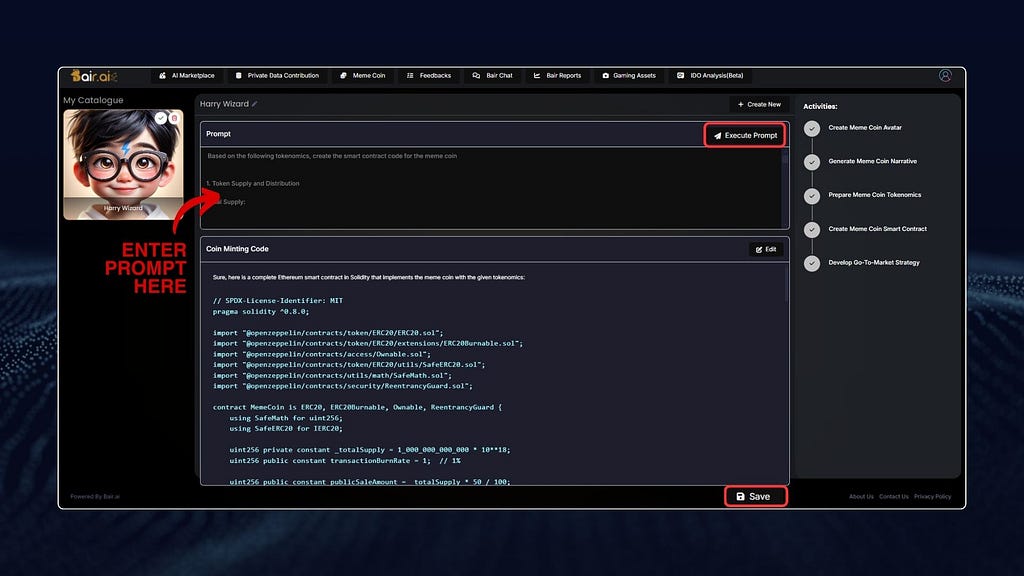Open the IDO Analysis(Beta) tab
Viewport: 1024px width, 576px height.
(711, 76)
